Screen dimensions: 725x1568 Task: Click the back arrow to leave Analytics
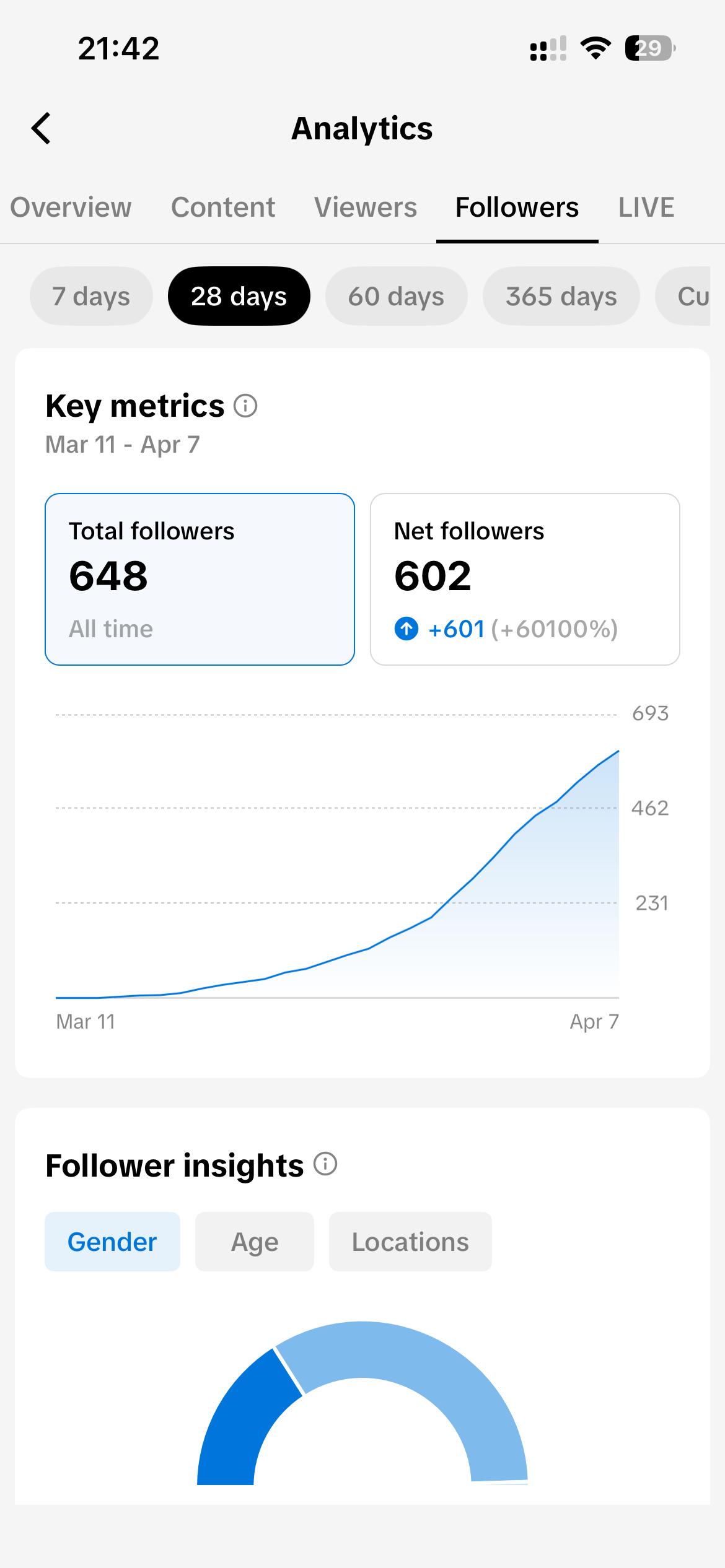pos(40,128)
